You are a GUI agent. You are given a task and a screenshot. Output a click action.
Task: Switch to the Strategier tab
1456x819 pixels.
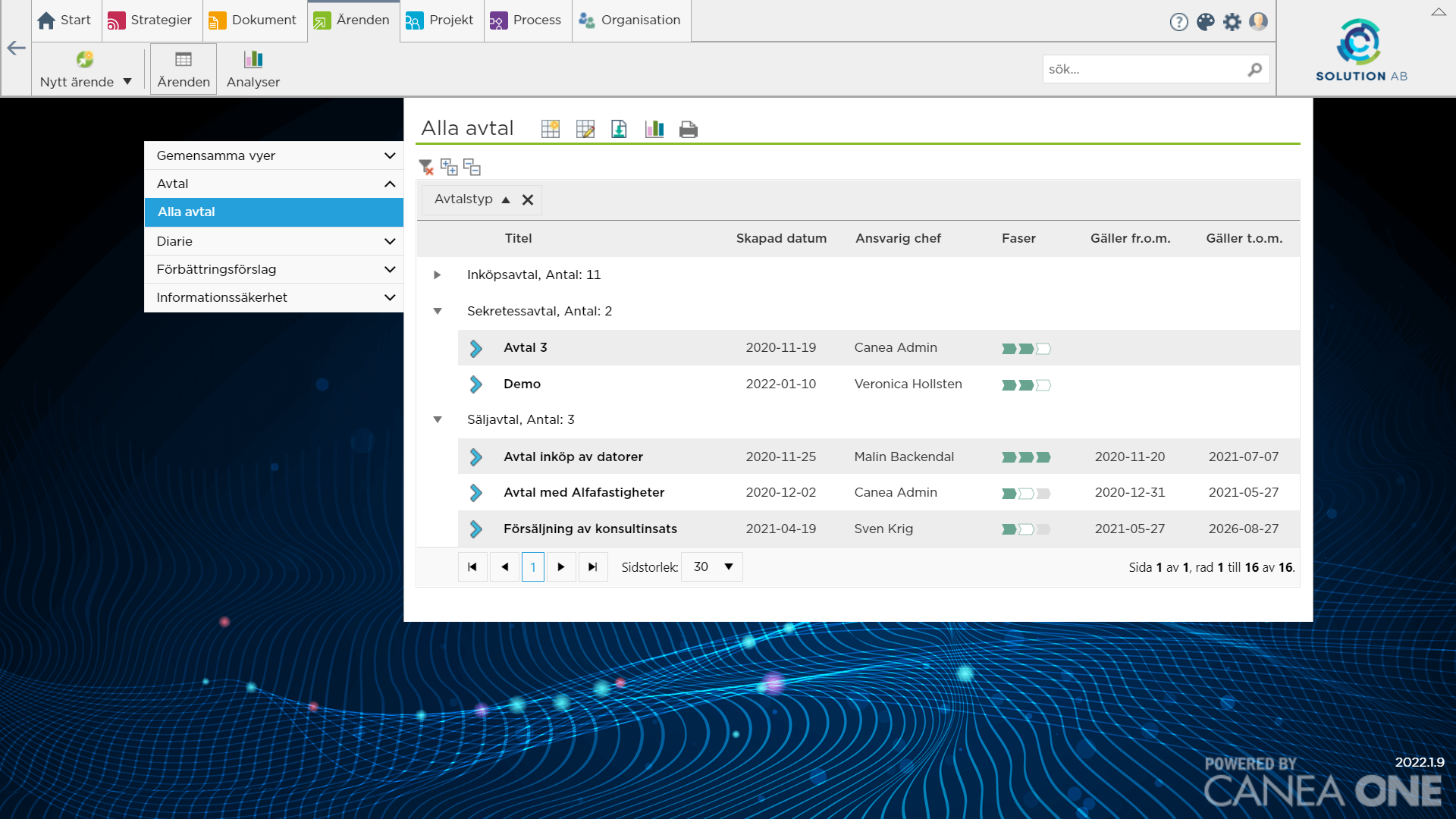151,20
